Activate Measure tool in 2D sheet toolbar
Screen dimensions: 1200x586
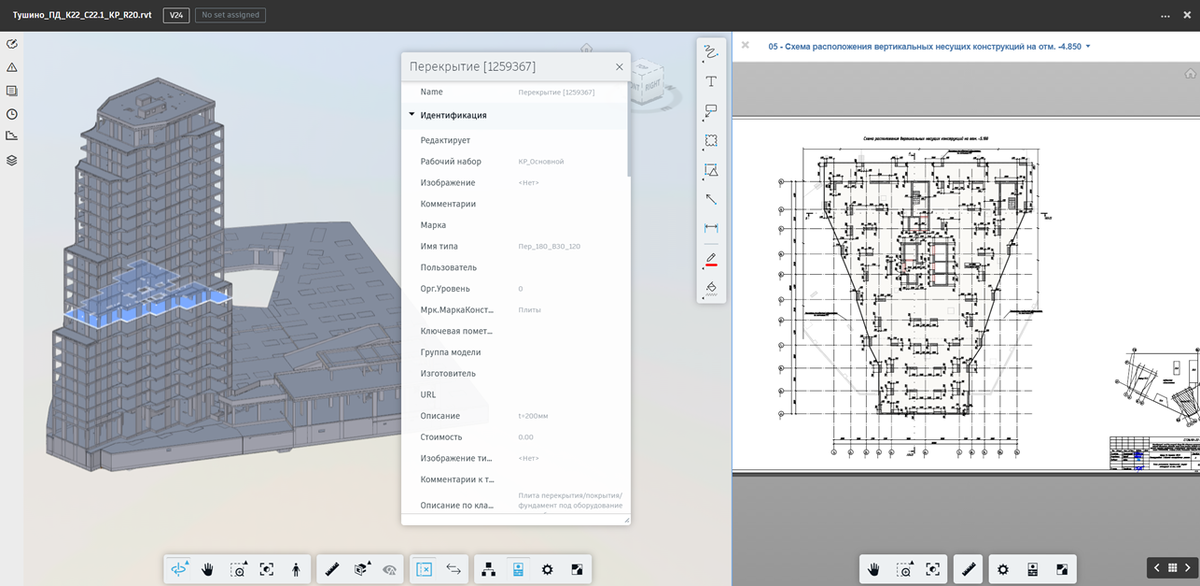tap(967, 568)
